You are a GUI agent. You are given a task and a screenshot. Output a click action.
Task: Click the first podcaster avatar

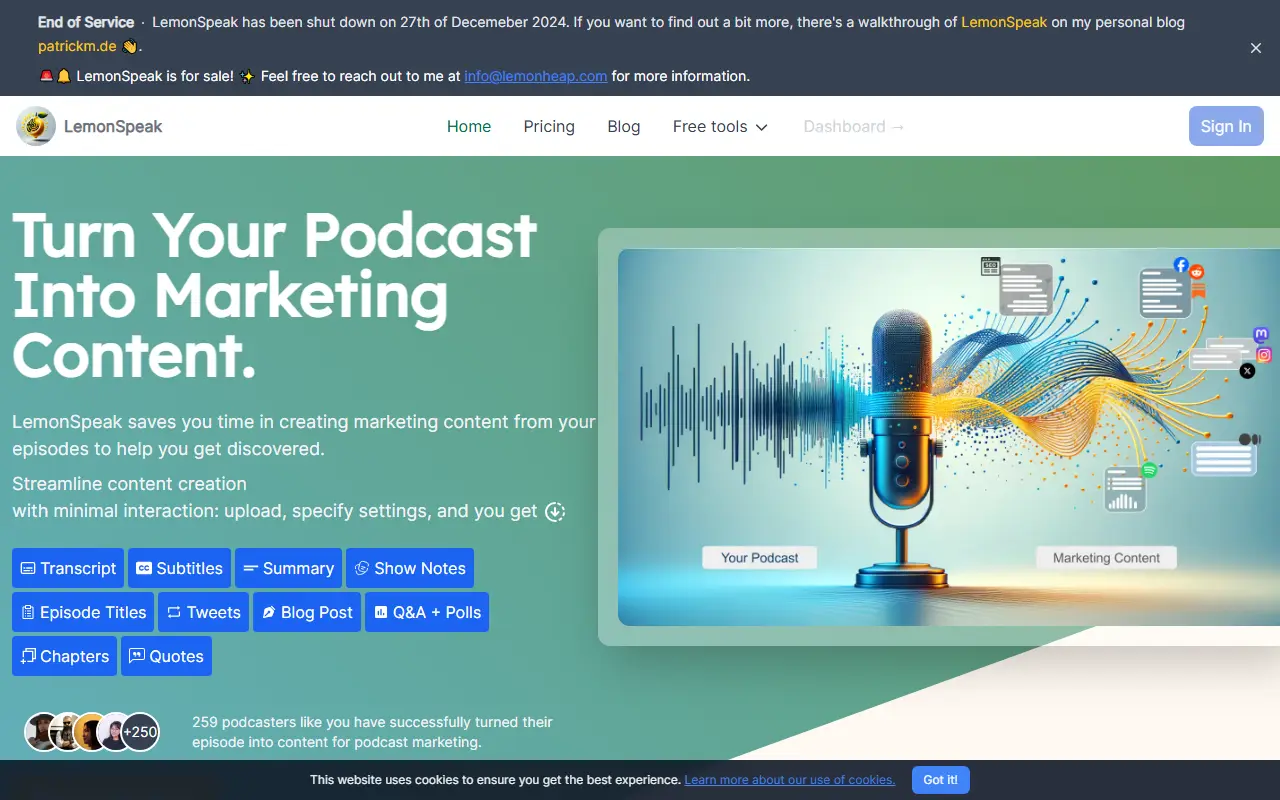coord(43,732)
